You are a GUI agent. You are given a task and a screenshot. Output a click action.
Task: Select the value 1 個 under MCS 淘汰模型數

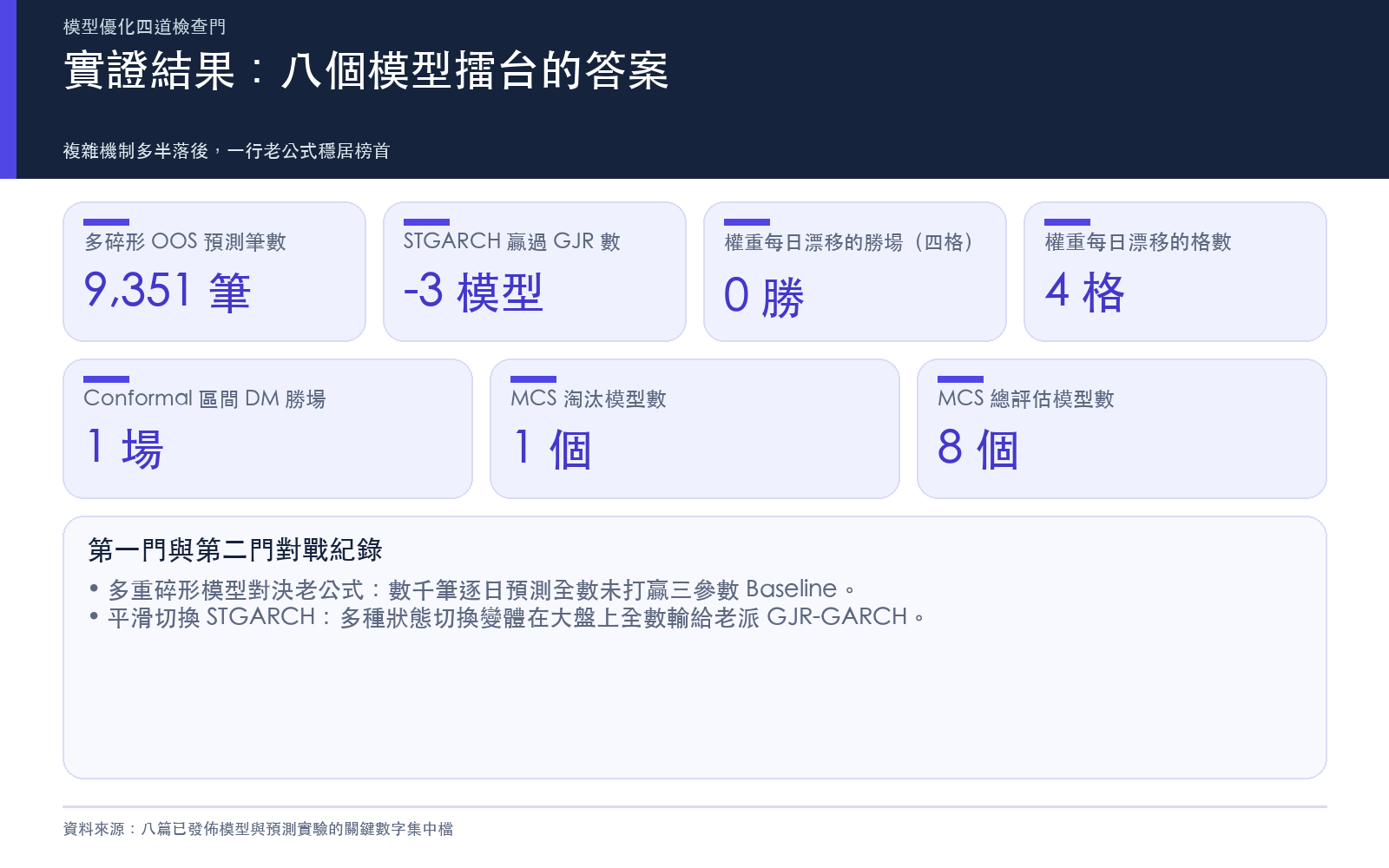point(552,448)
